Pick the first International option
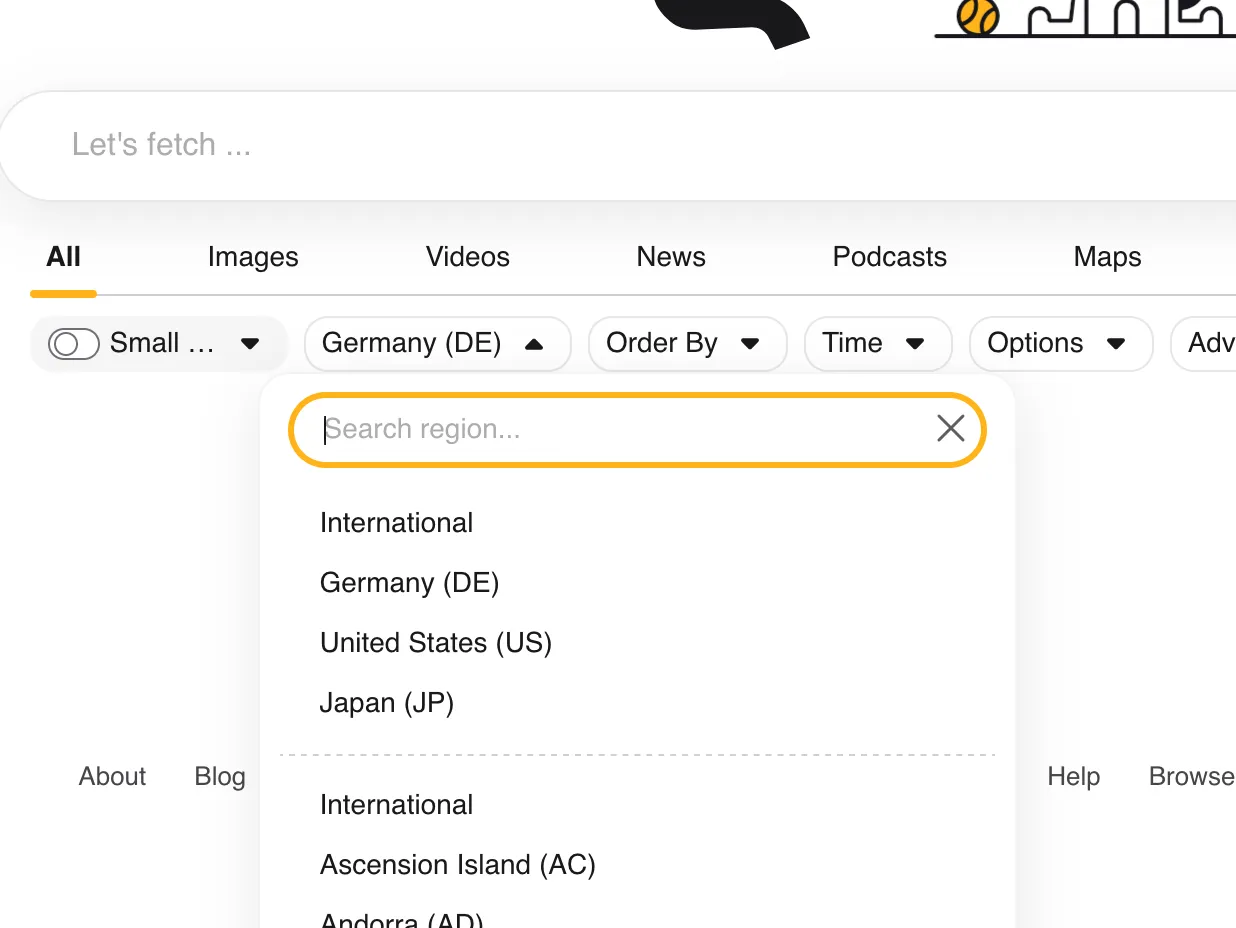 (x=397, y=522)
